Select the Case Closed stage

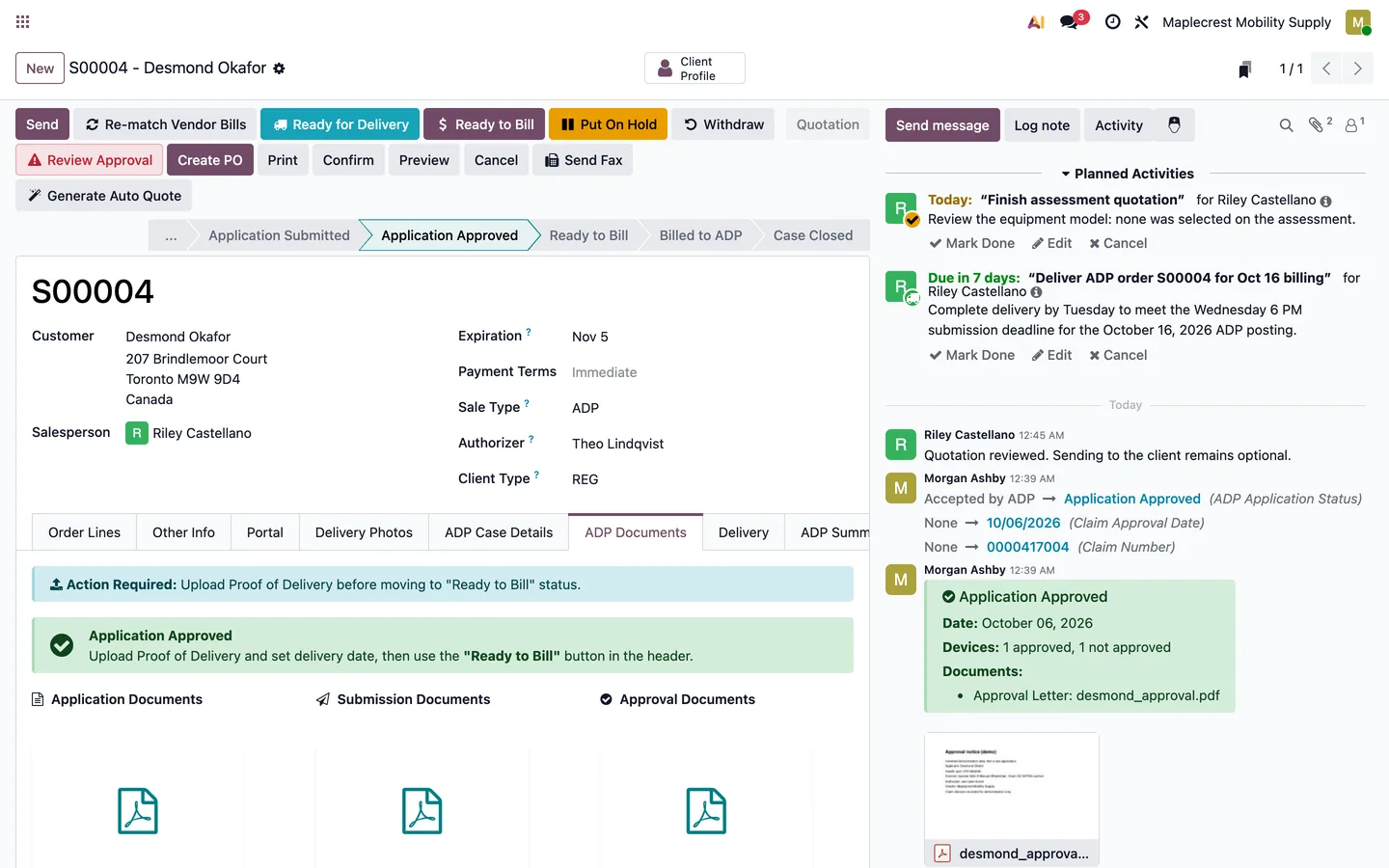pyautogui.click(x=813, y=235)
